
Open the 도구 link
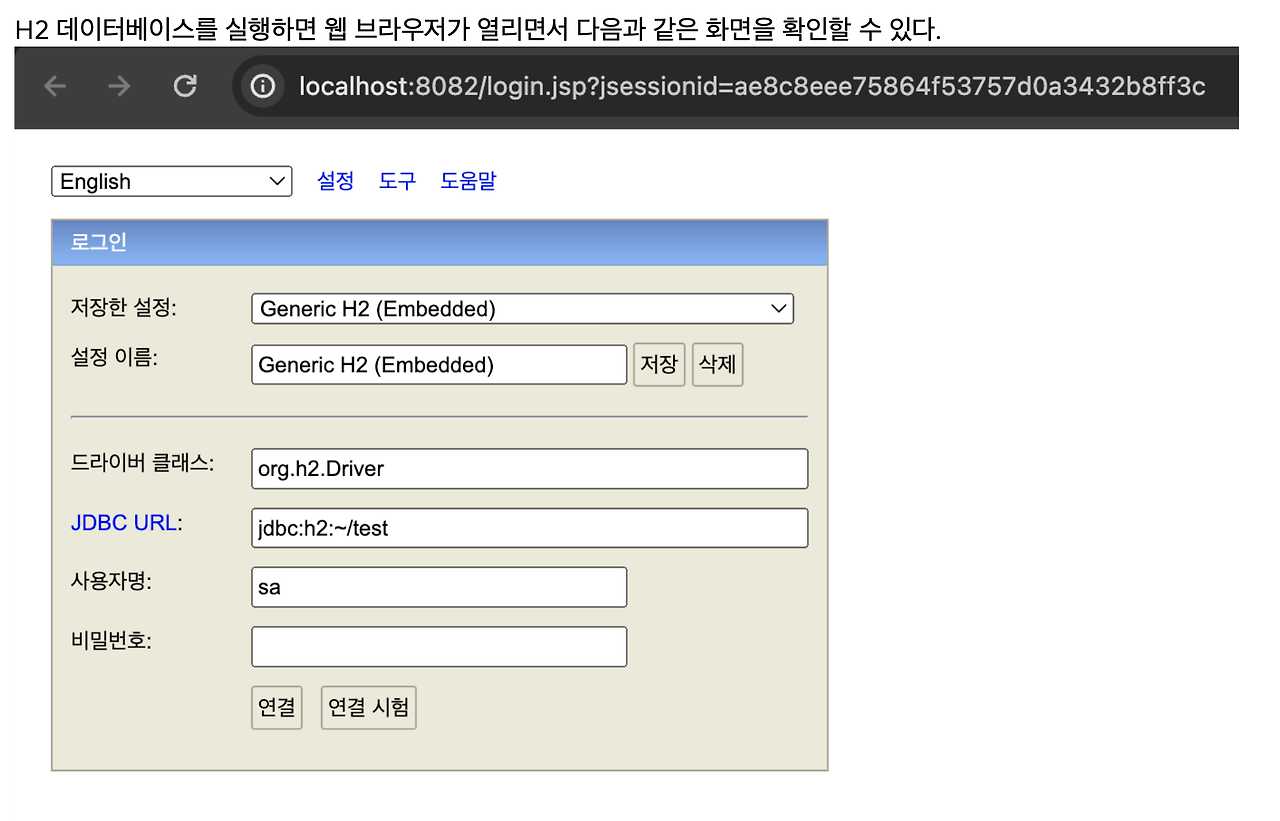398,181
